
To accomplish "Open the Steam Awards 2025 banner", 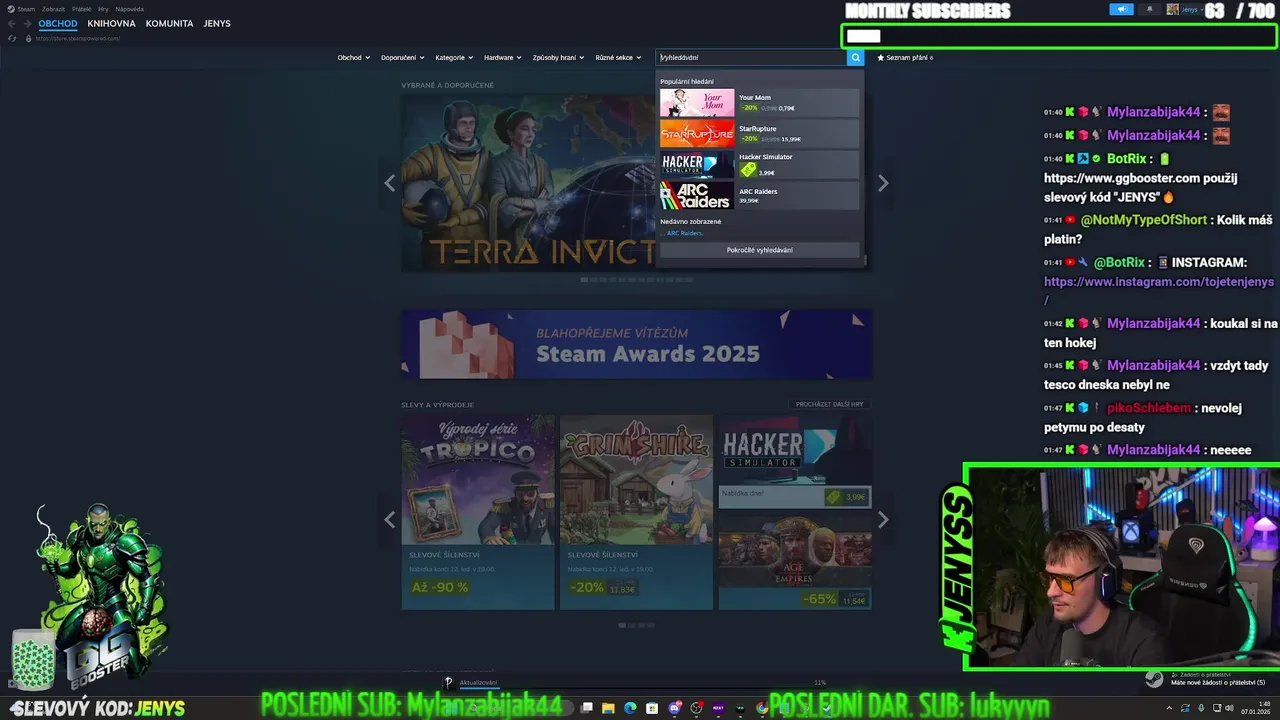I will [x=637, y=344].
